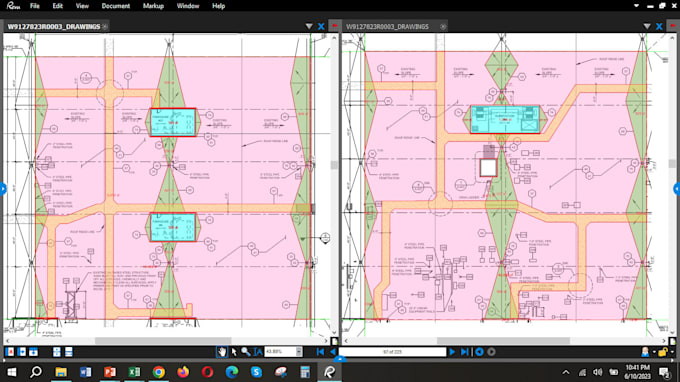Go to previous page
This screenshot has width=680, height=382.
point(333,352)
